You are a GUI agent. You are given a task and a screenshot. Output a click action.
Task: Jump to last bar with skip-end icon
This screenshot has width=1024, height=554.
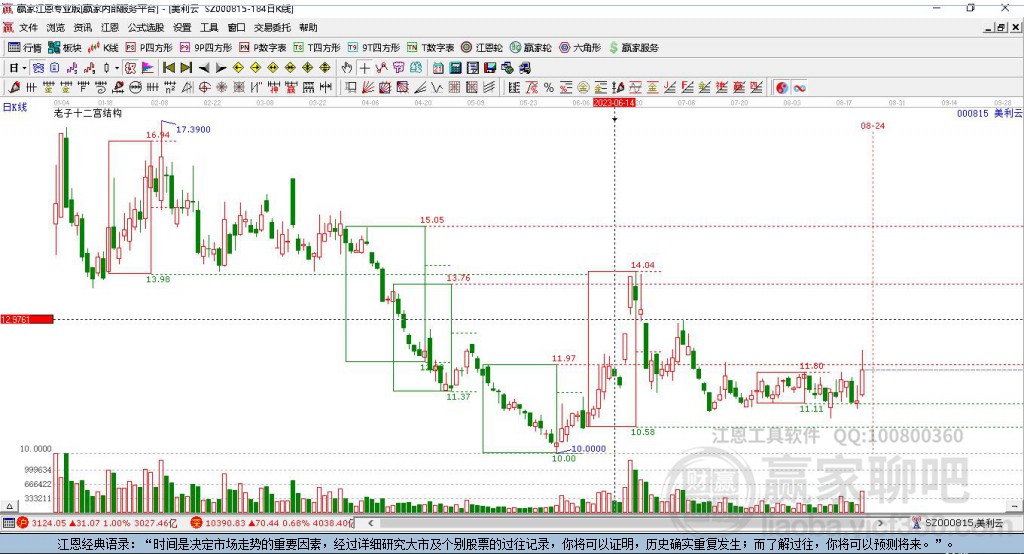pyautogui.click(x=186, y=68)
